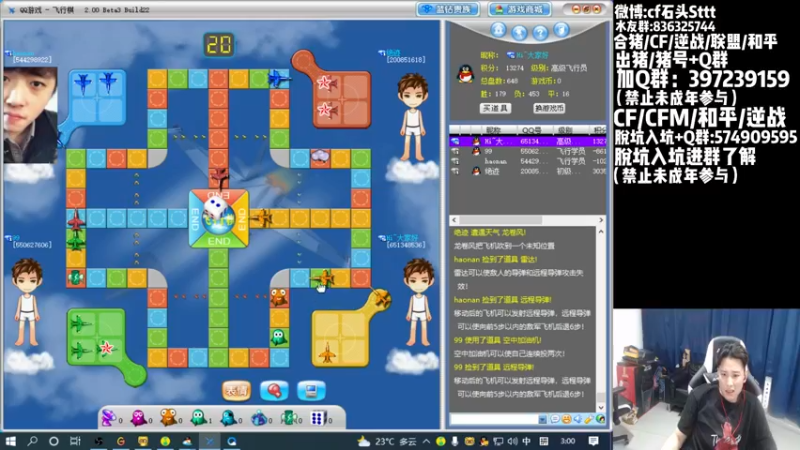
Task: Click right arrow of player list scrollbar
Action: (x=601, y=220)
